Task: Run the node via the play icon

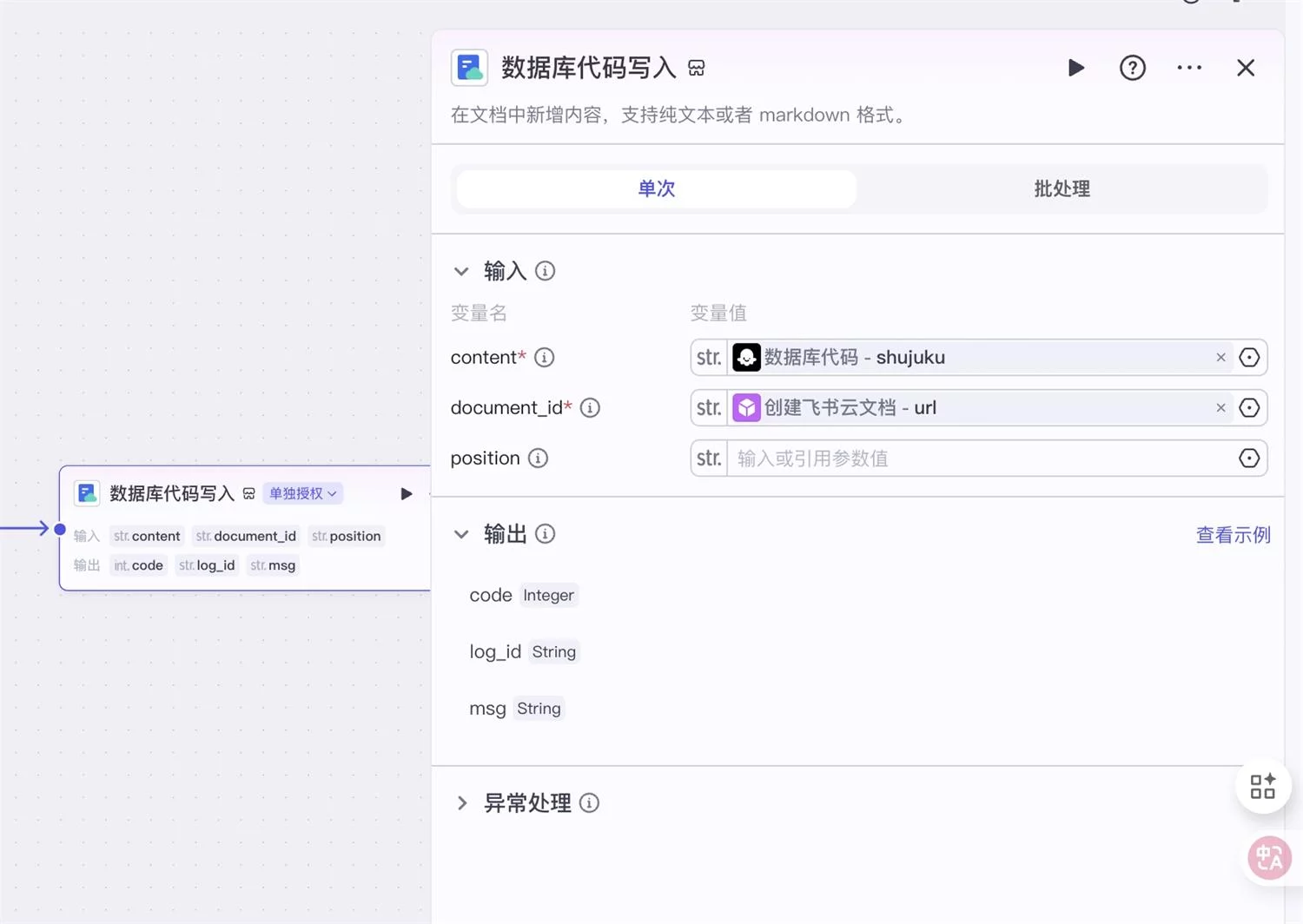Action: click(x=1075, y=68)
